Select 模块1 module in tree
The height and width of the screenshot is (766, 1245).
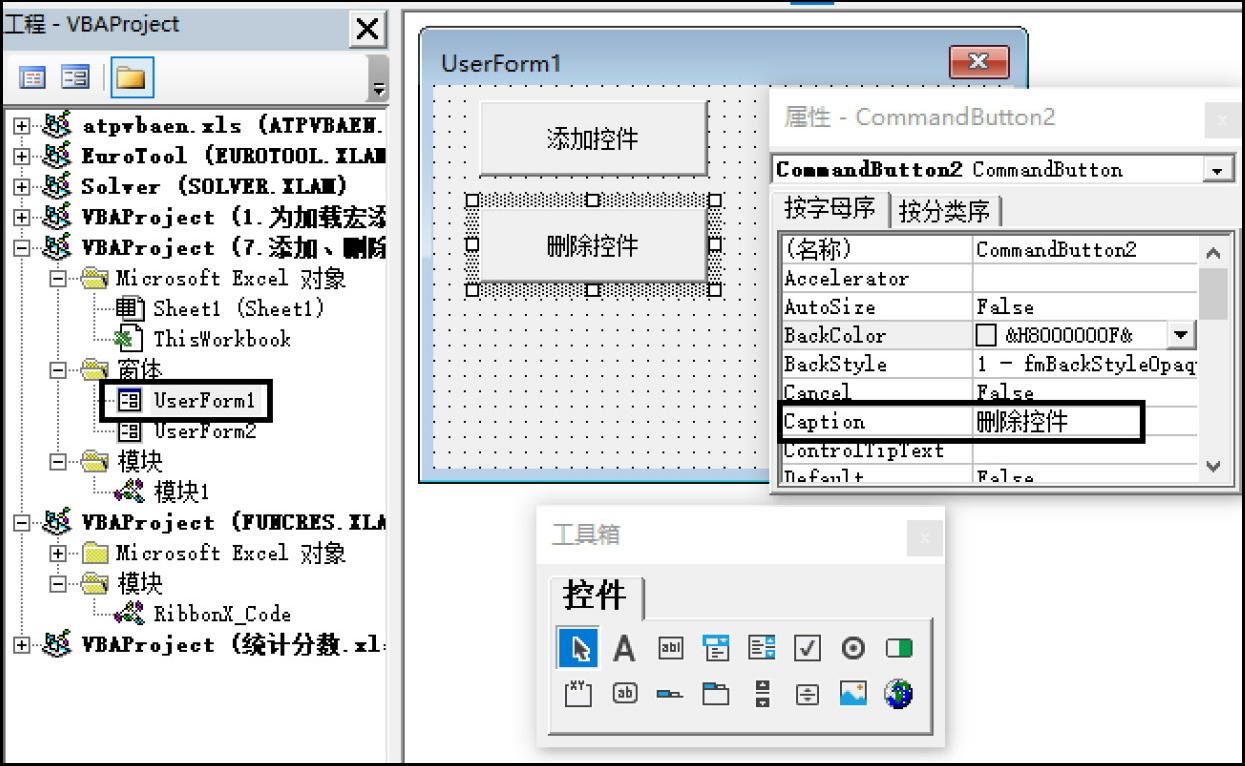(x=181, y=492)
